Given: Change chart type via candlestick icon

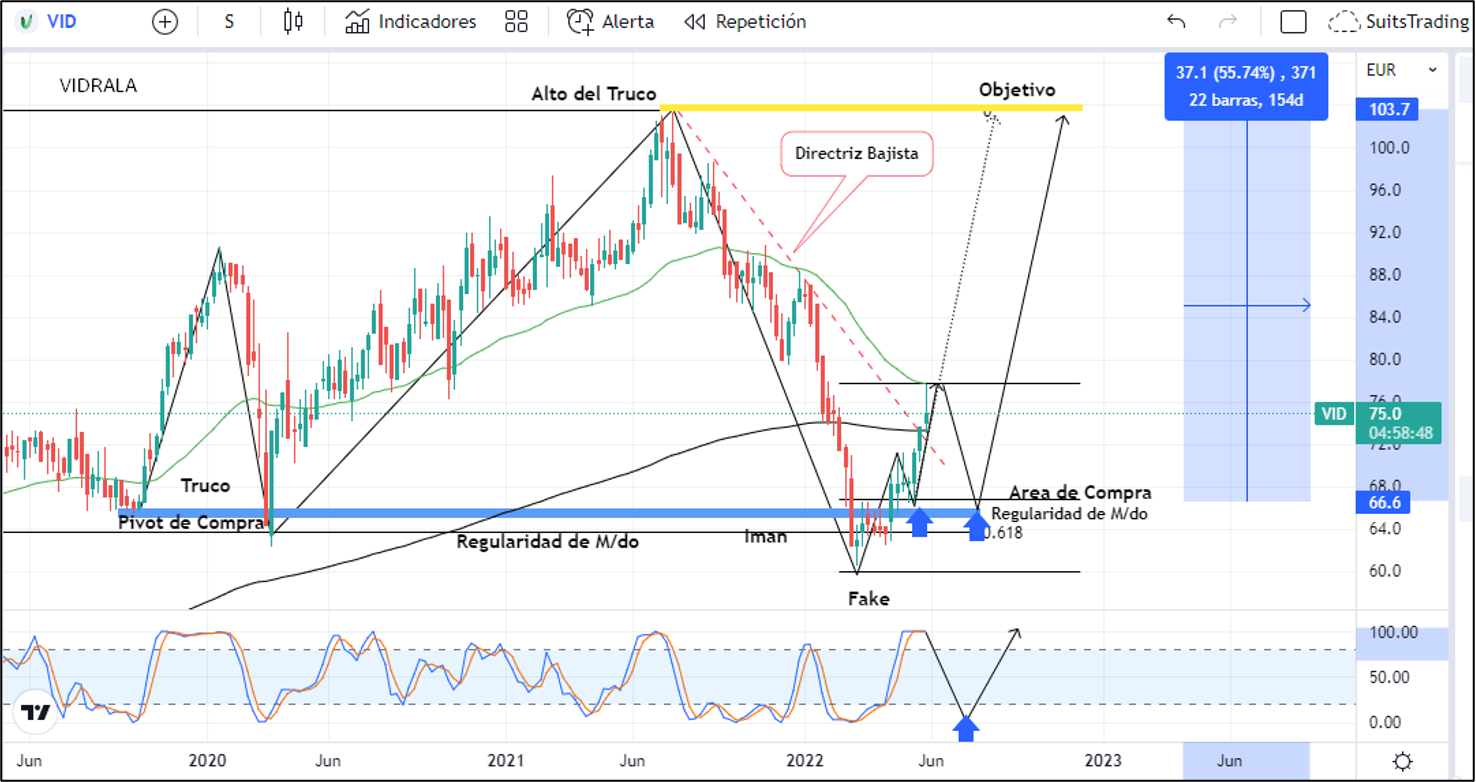Looking at the screenshot, I should (293, 21).
